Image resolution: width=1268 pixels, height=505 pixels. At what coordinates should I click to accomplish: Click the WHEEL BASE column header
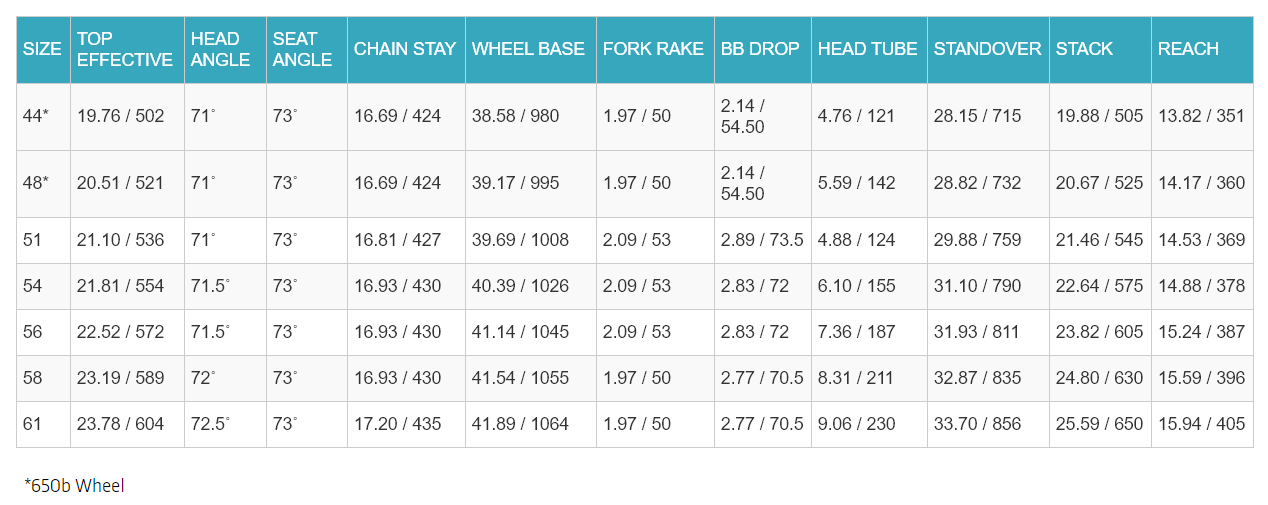click(x=528, y=49)
